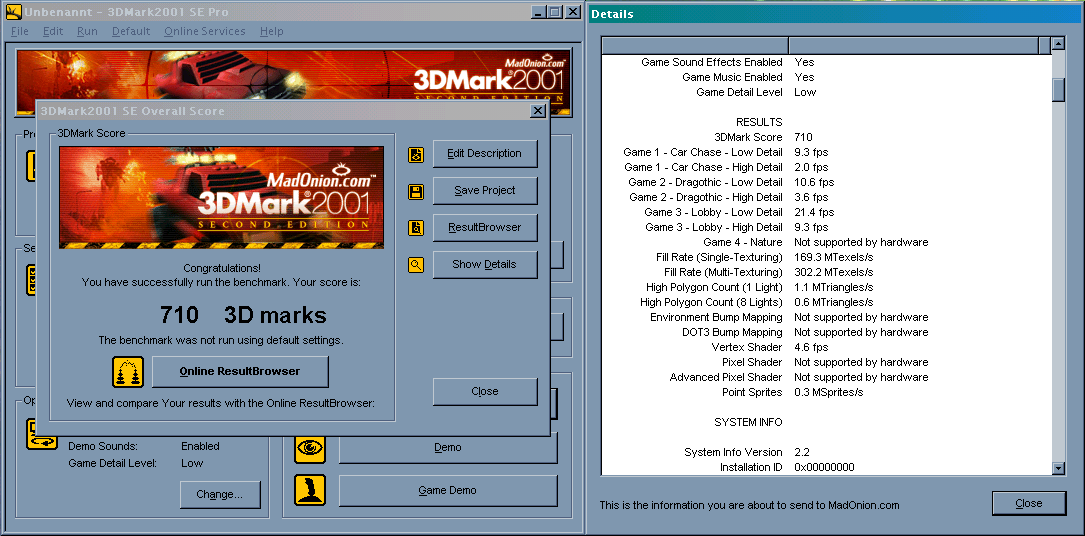Click the Edit Description pencil icon
The height and width of the screenshot is (536, 1085).
coord(416,154)
